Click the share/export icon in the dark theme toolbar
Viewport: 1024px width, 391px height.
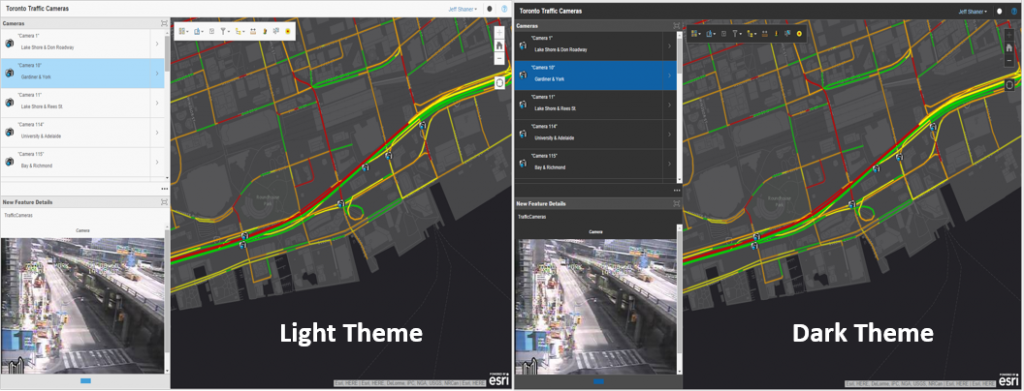point(709,33)
